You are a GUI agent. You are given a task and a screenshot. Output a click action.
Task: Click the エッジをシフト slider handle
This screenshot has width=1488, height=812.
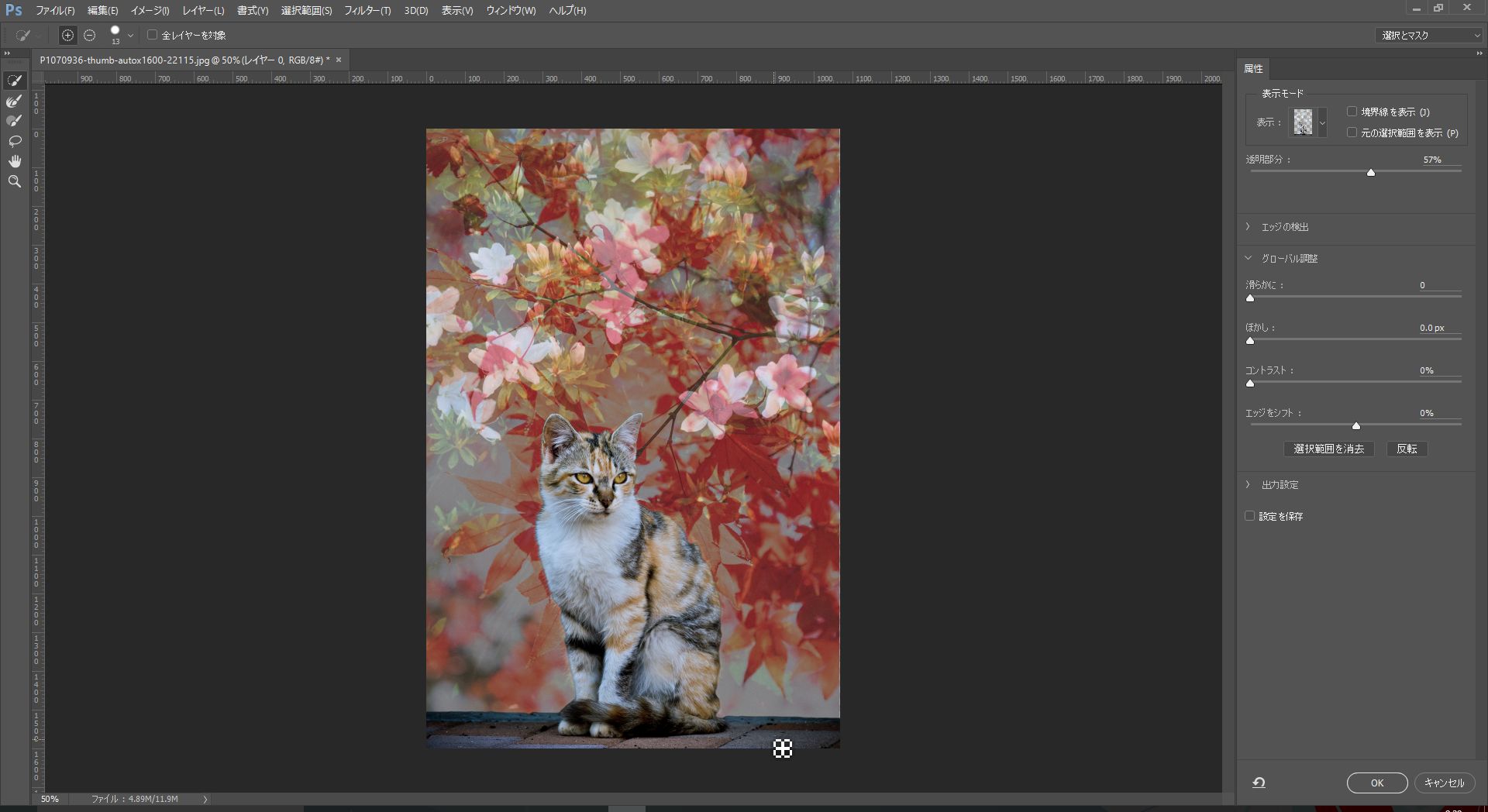[x=1356, y=425]
